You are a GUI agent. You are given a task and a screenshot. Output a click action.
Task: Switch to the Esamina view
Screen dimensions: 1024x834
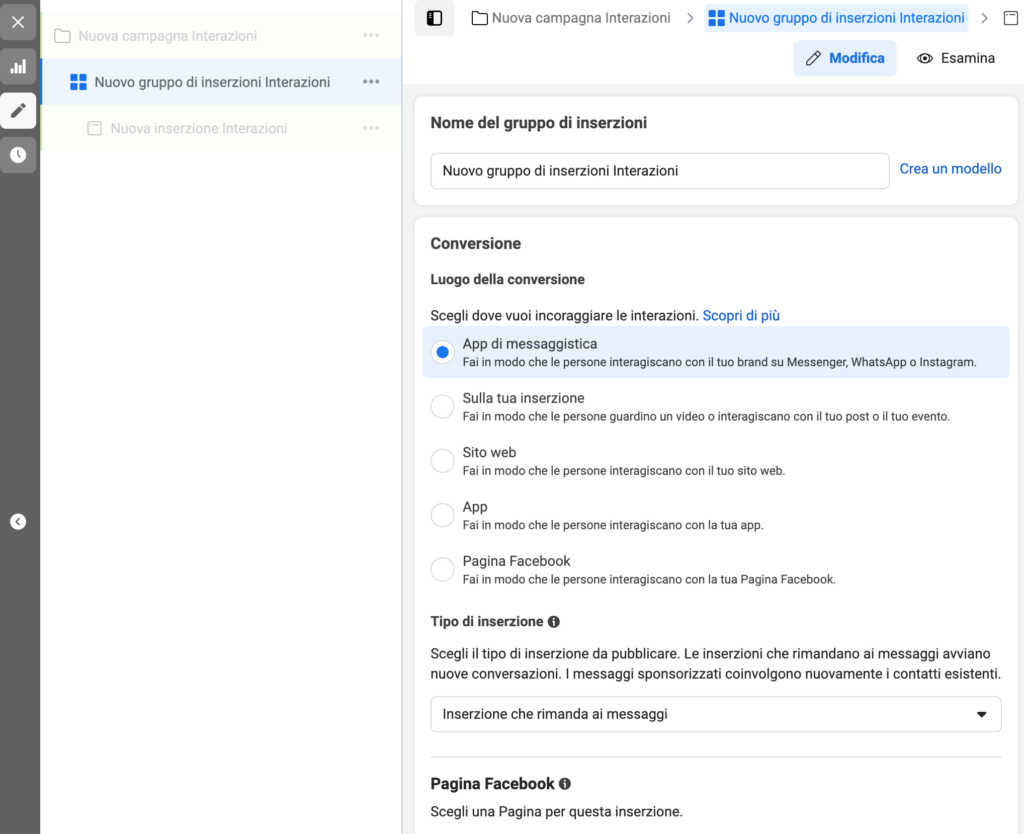pyautogui.click(x=956, y=58)
